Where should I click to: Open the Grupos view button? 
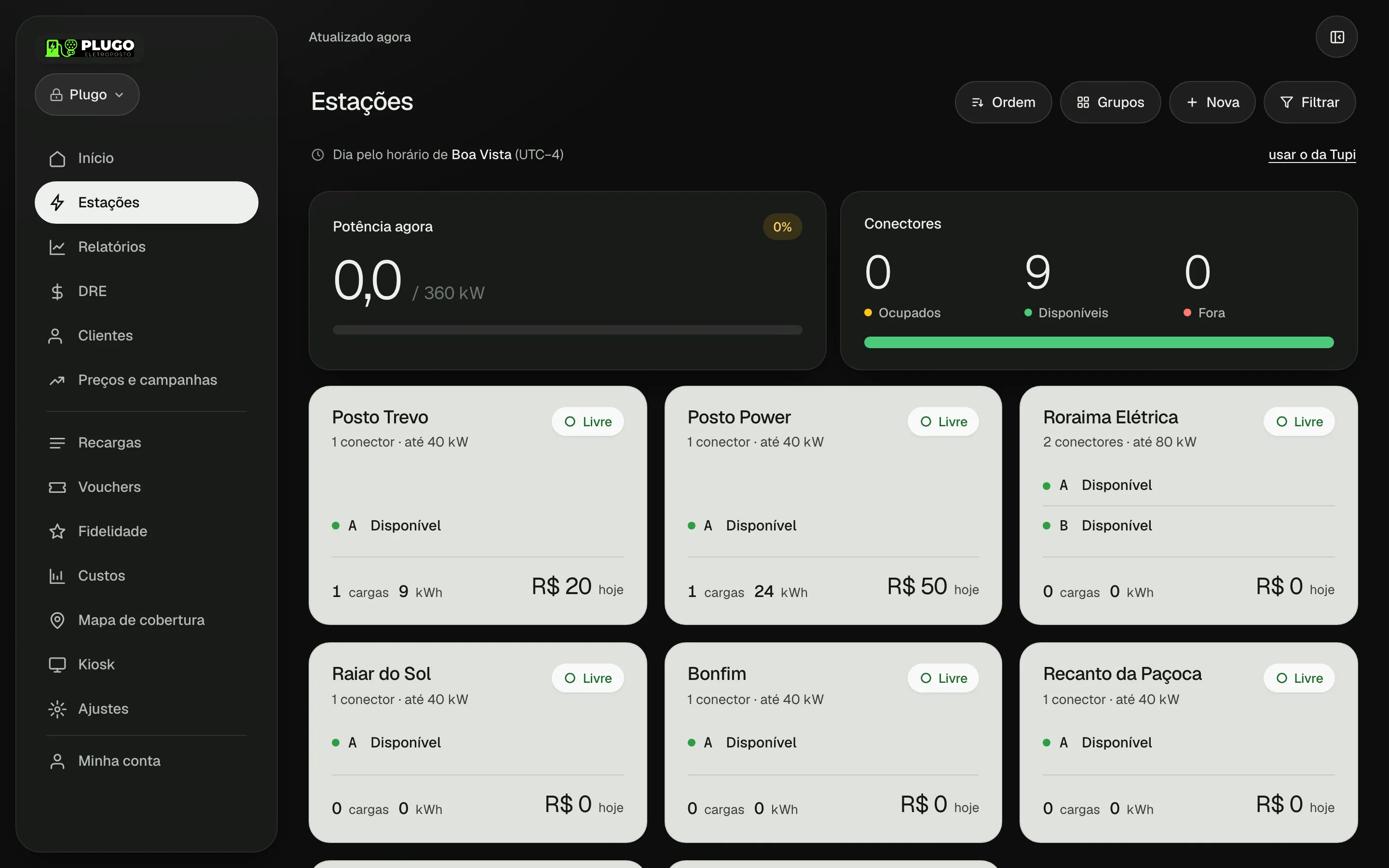1110,102
